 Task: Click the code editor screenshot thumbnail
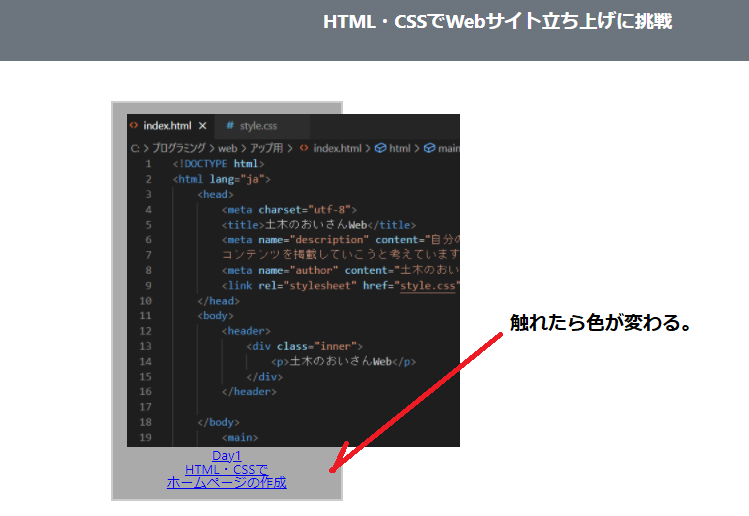pyautogui.click(x=293, y=280)
